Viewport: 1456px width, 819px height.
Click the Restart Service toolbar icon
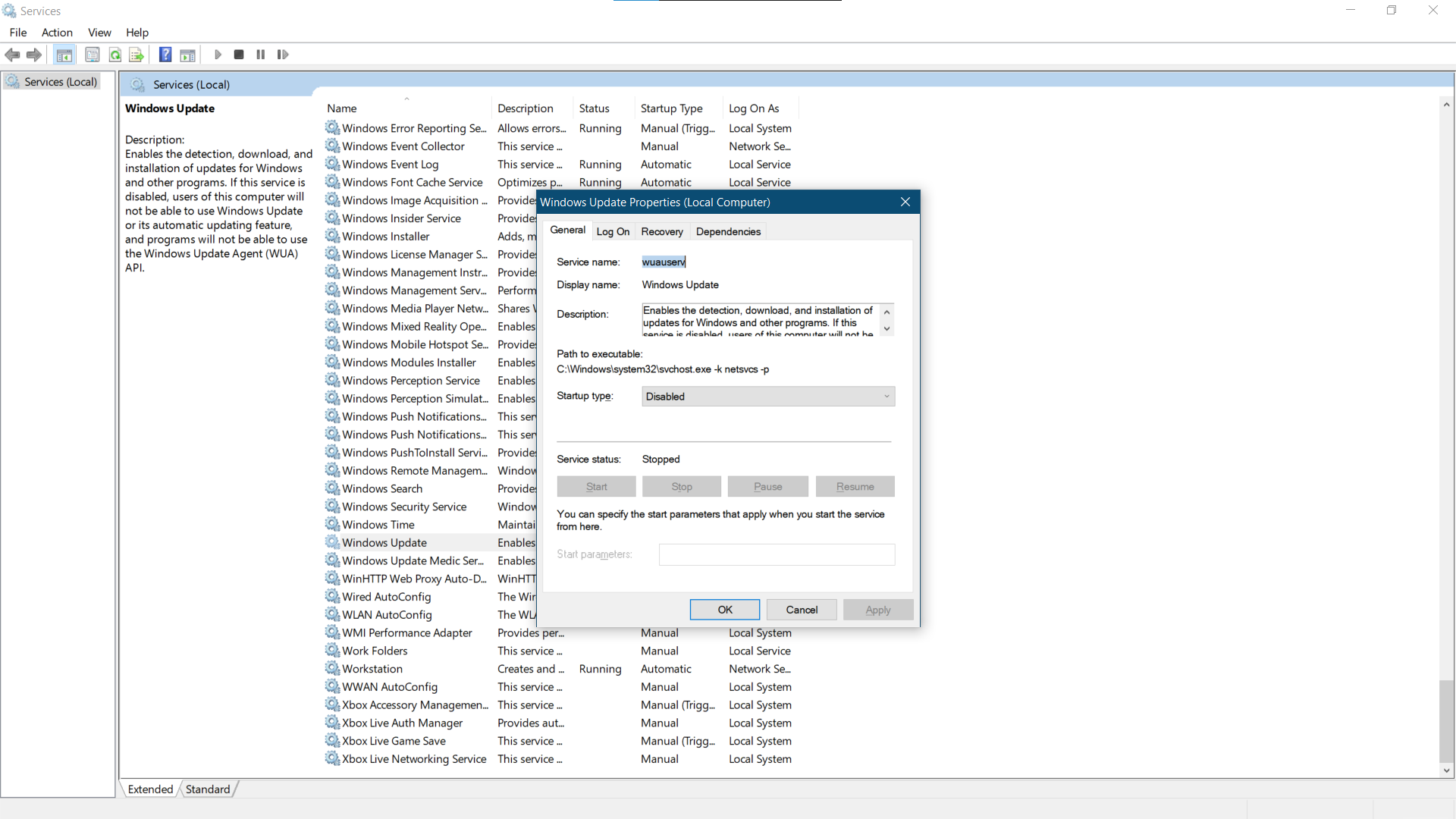click(283, 55)
